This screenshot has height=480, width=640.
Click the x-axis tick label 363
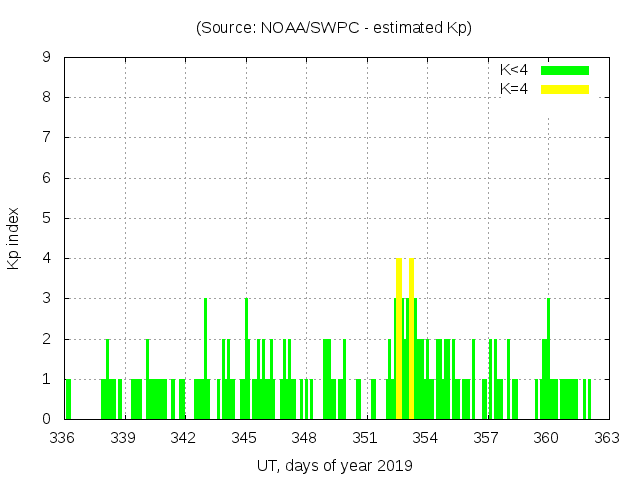607,438
